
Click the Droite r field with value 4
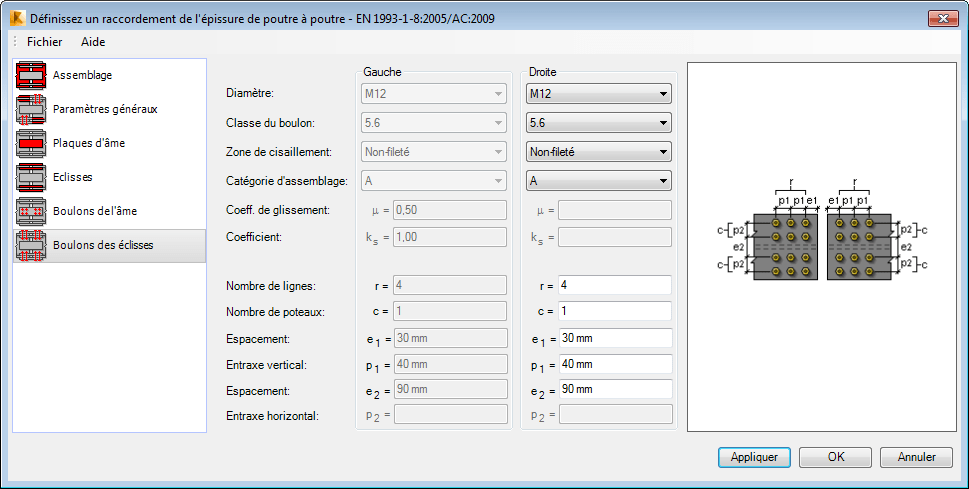pos(615,286)
